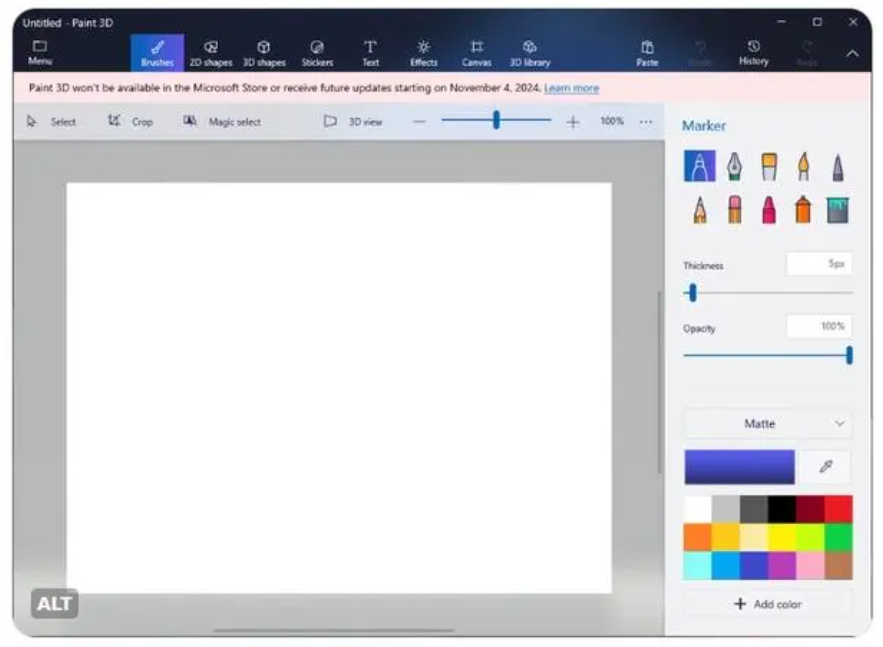Pick the white color swatch

(x=698, y=509)
